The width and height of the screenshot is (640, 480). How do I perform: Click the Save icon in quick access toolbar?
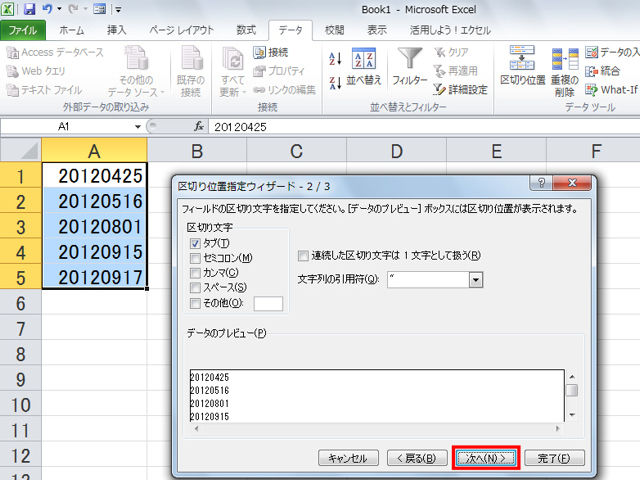29,9
